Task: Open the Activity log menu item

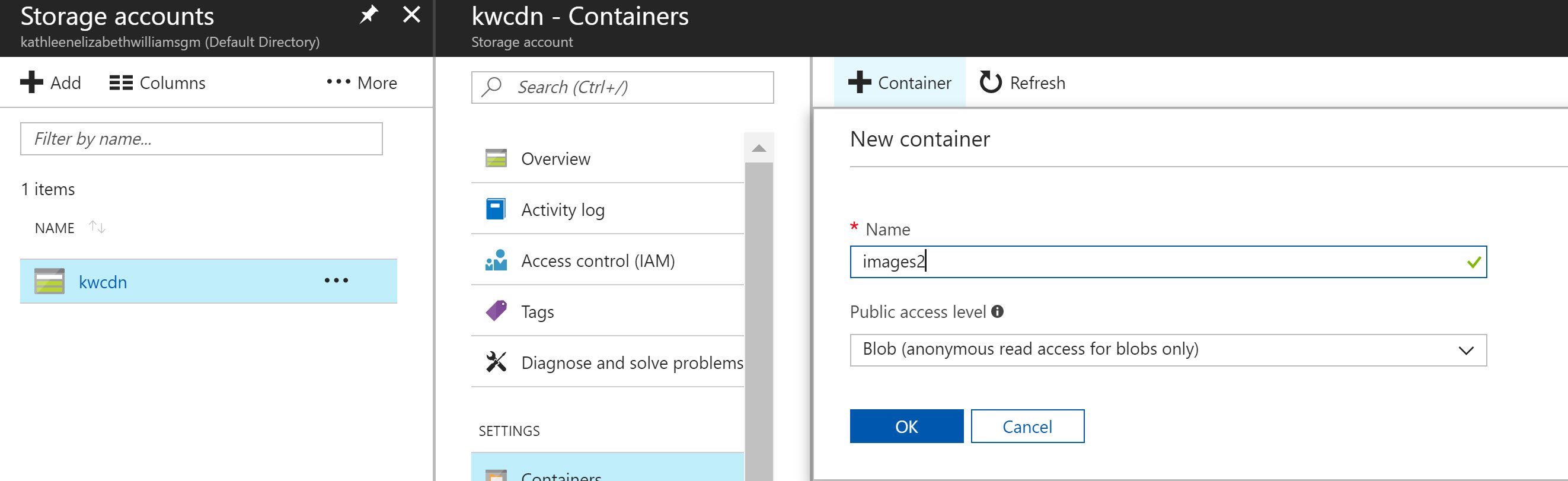Action: (608, 209)
